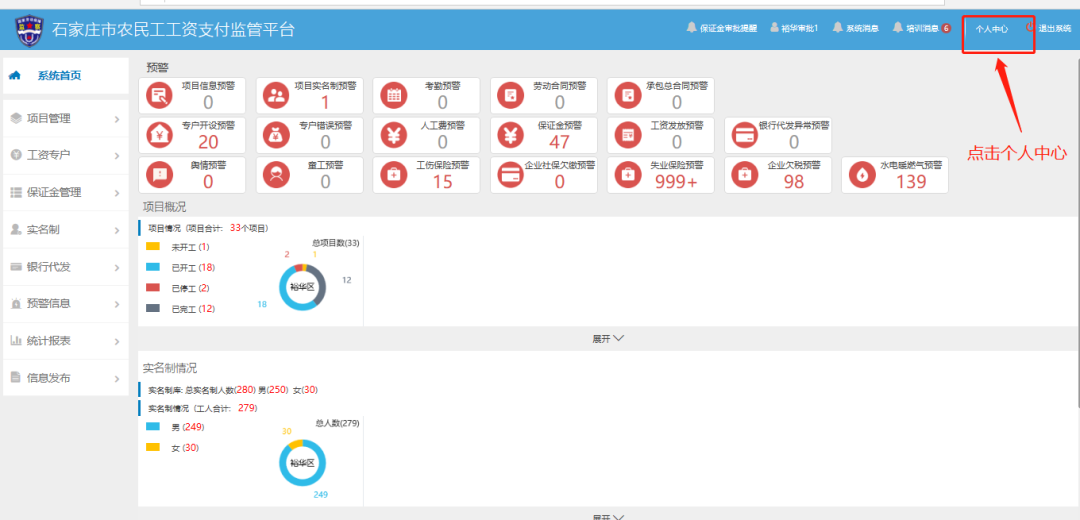Click the 专户开设预警 house icon
The width and height of the screenshot is (1080, 520).
point(160,136)
